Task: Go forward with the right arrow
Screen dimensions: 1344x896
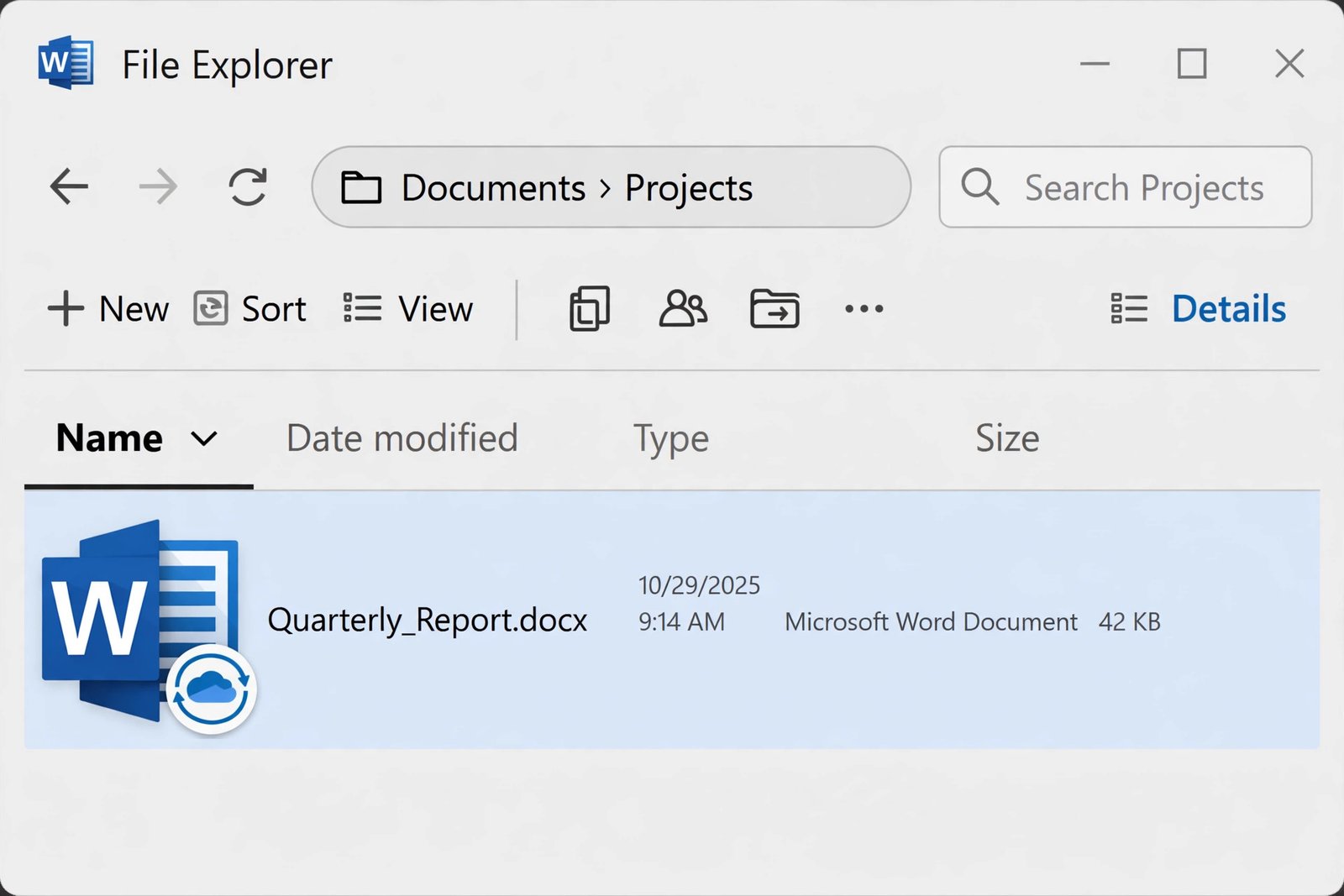Action: coord(158,186)
